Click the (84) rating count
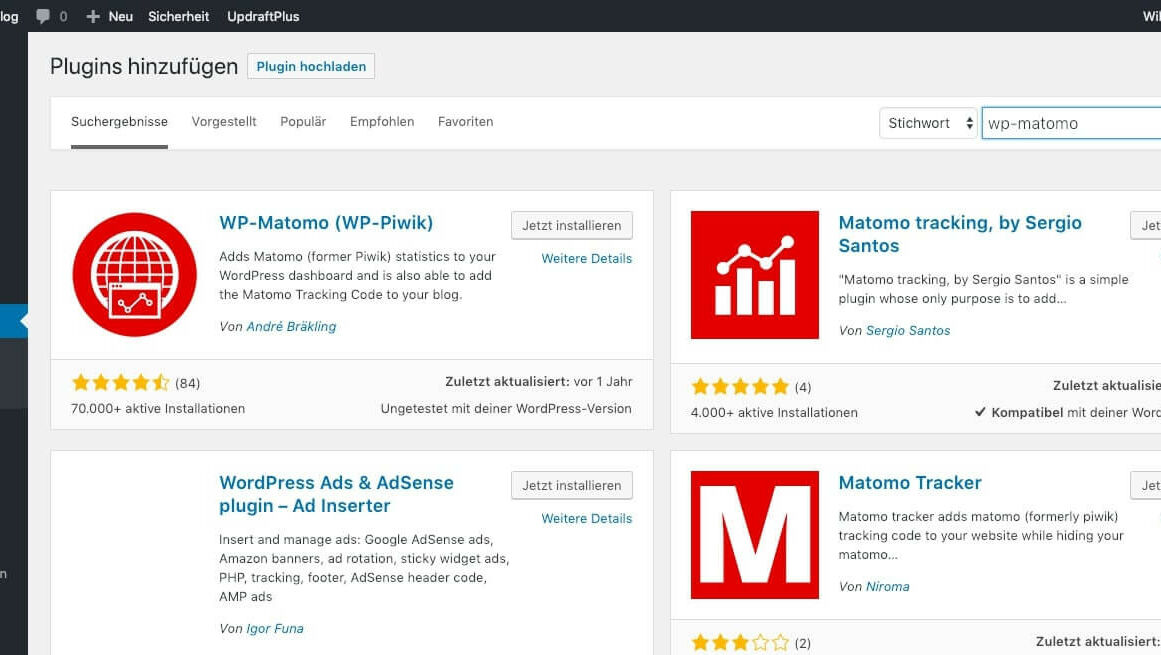Viewport: 1161px width, 655px height. [187, 383]
